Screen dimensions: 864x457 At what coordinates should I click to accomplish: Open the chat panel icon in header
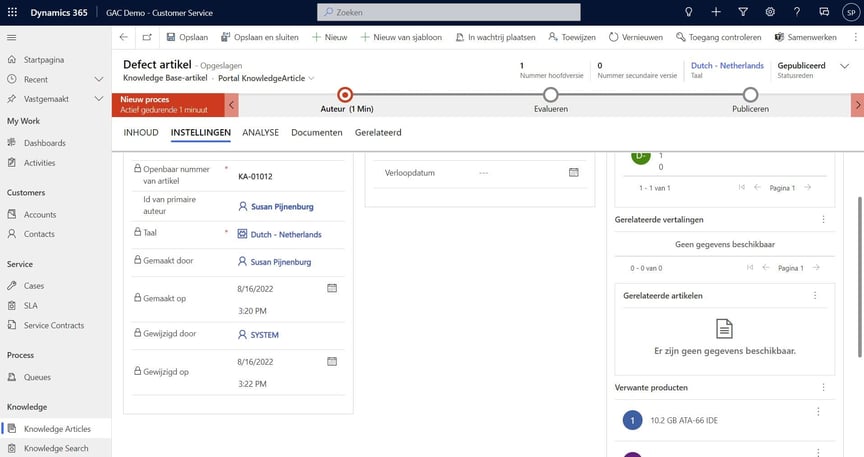[x=824, y=12]
